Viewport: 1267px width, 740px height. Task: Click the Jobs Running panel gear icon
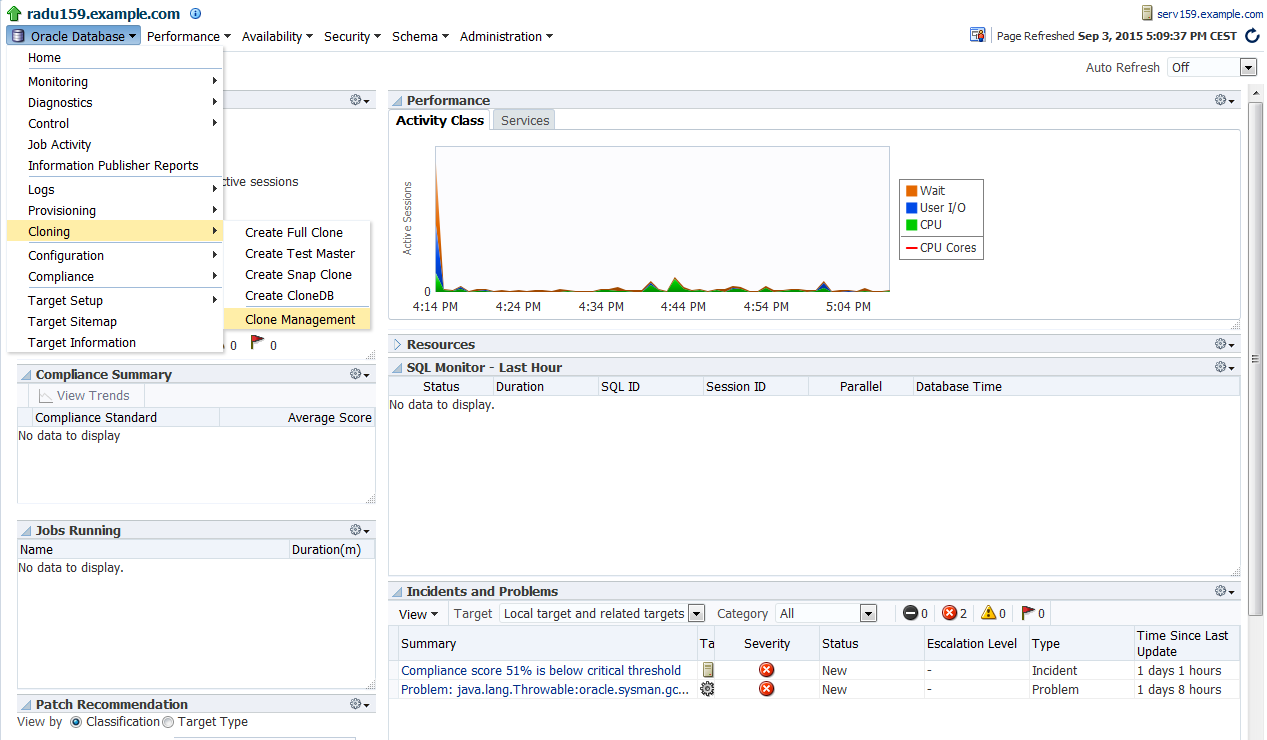coord(359,530)
